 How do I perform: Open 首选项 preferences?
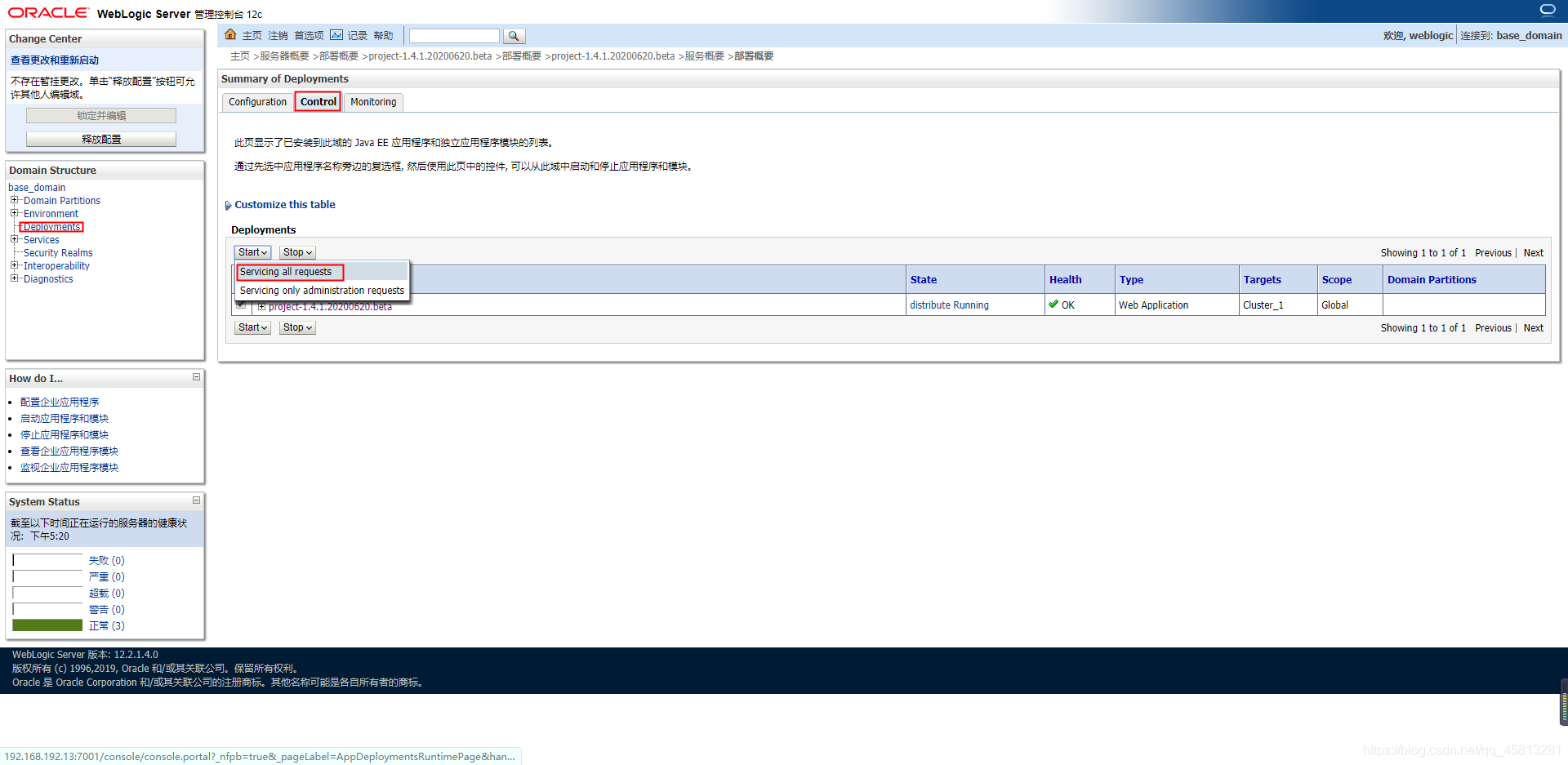309,36
